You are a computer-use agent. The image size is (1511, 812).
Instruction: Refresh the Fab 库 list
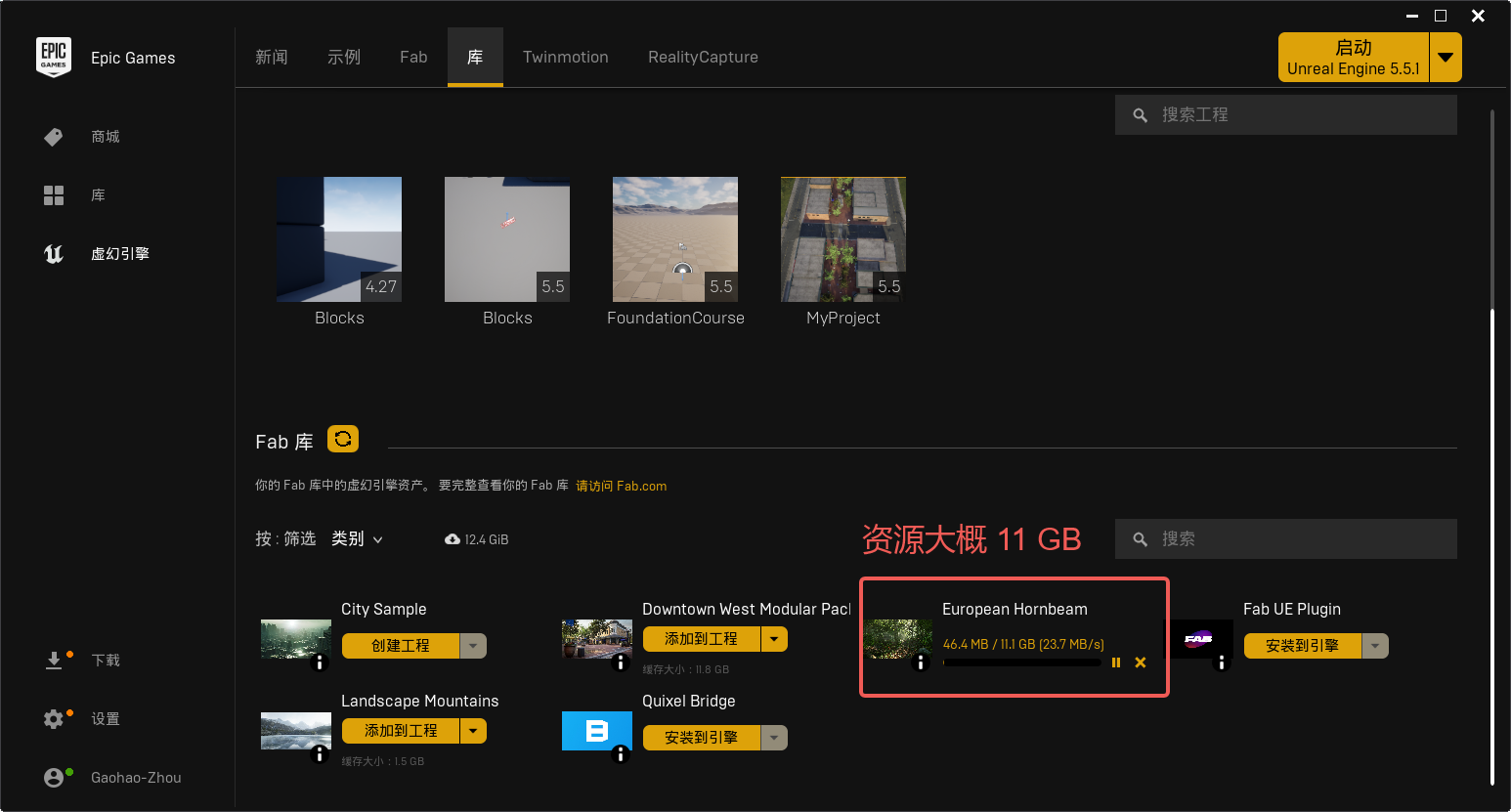[343, 439]
